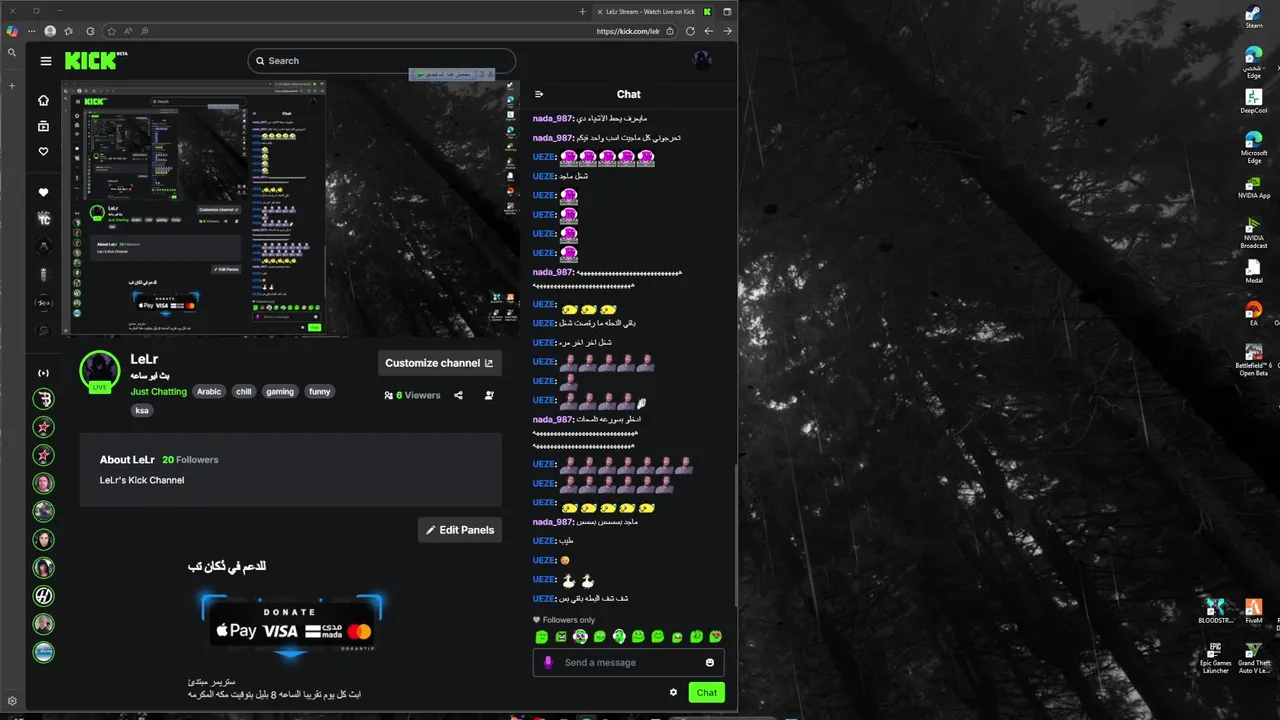Open Grand Theft Auto V desktop shortcut
The image size is (1280, 720).
(x=1253, y=658)
